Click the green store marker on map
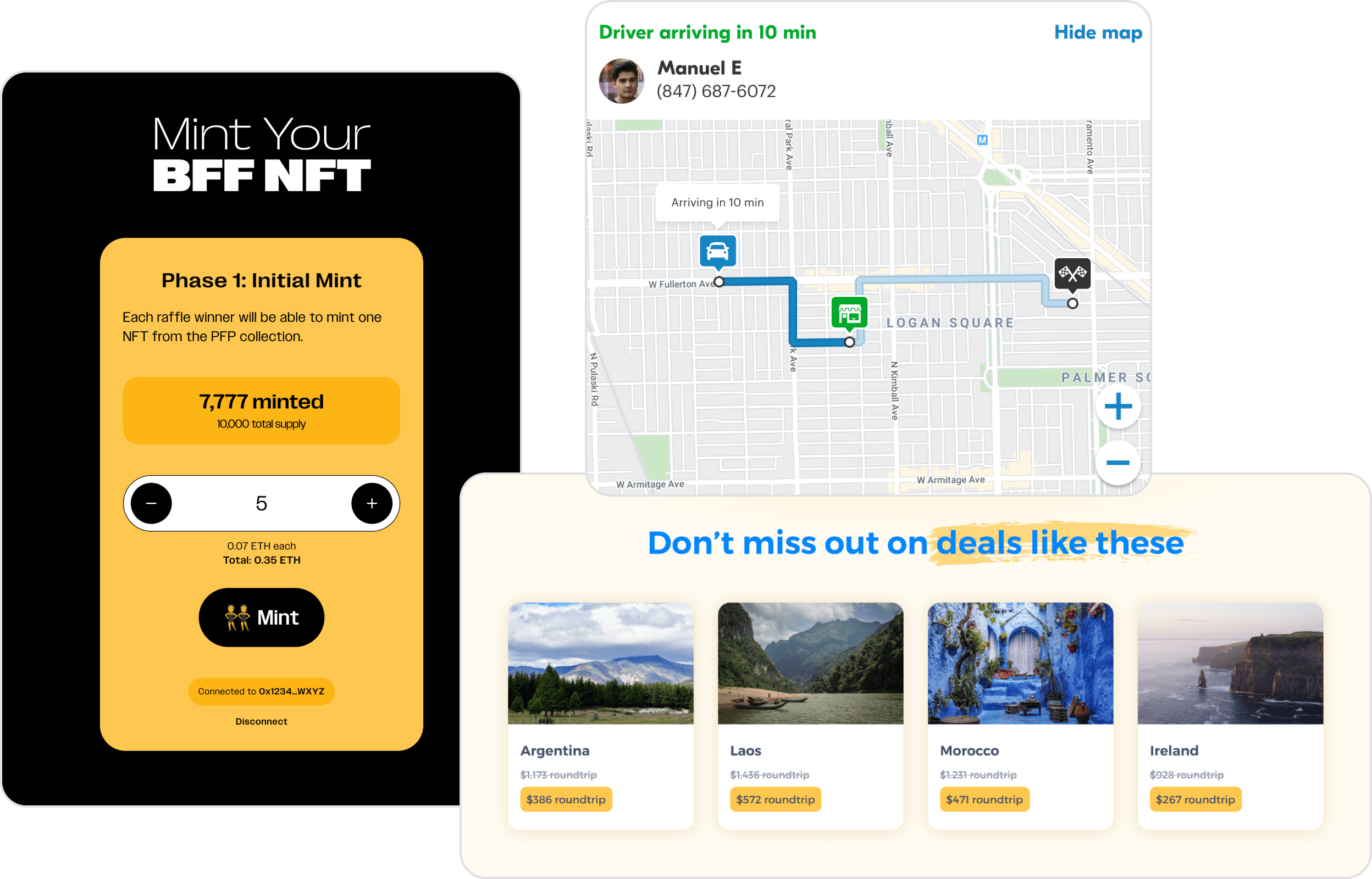The height and width of the screenshot is (879, 1372). pos(850,313)
